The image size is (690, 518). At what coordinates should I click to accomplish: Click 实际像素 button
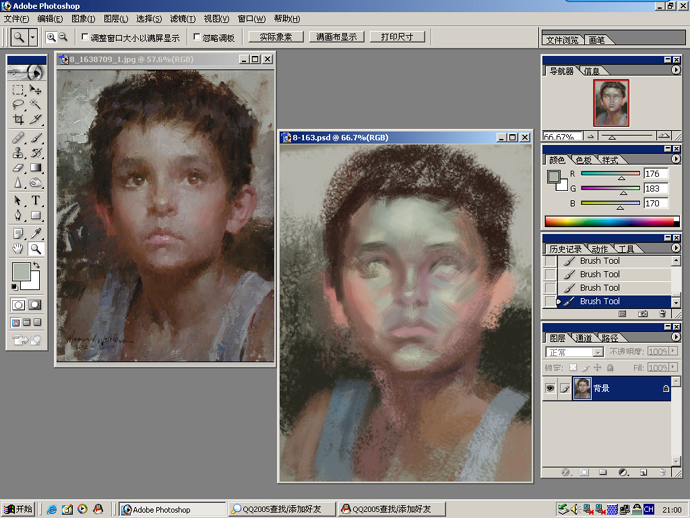(276, 37)
